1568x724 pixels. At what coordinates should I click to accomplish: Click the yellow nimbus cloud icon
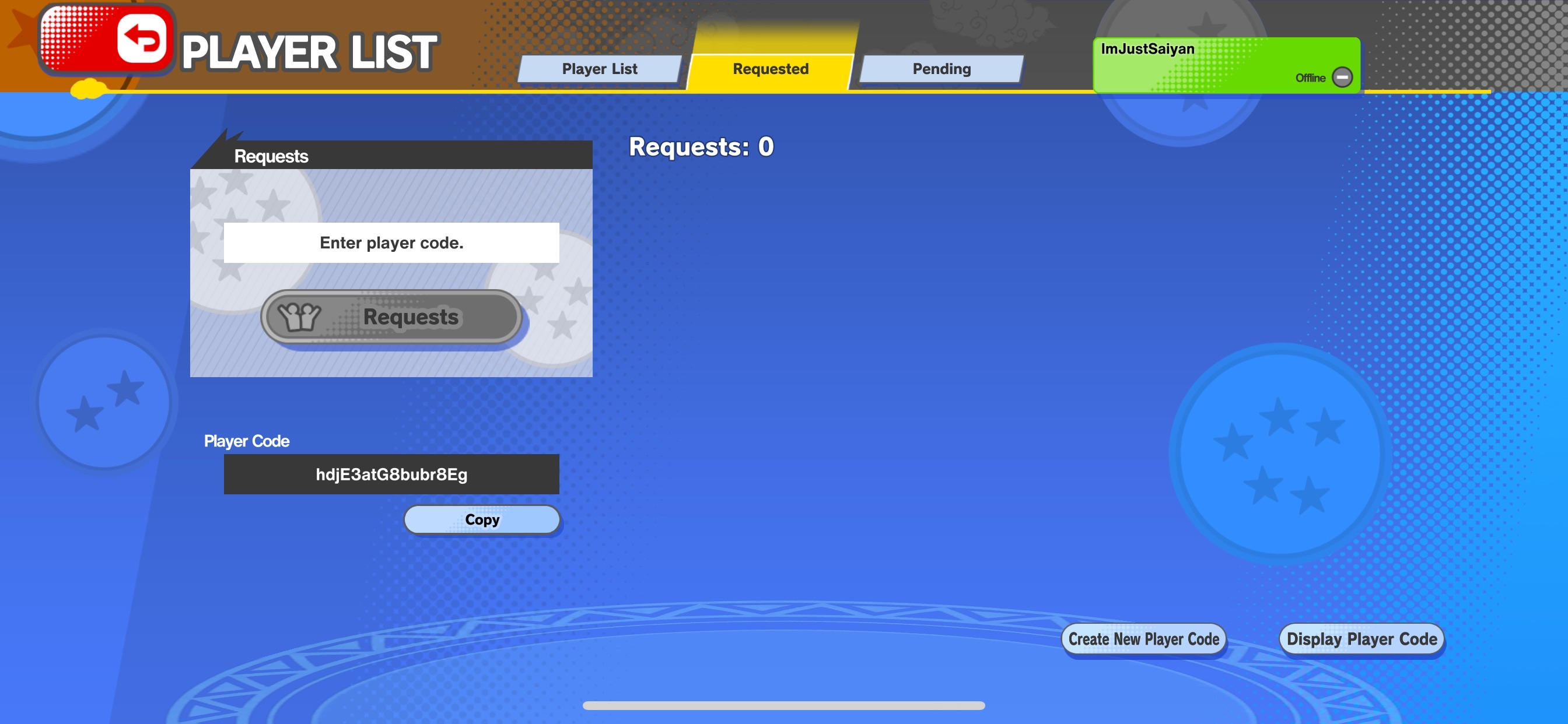[x=88, y=90]
